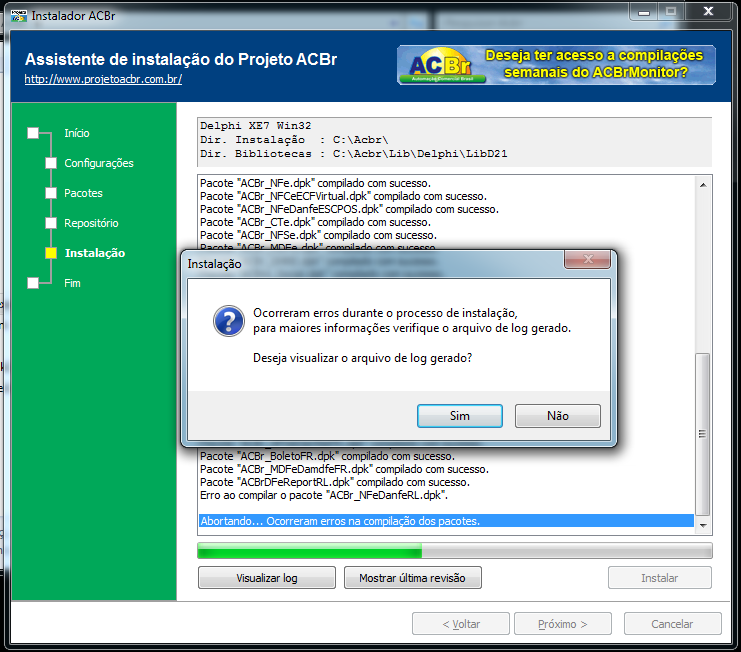This screenshot has width=741, height=652.
Task: Select the ACBr_BoletoFR.dpk log line
Action: 327,456
